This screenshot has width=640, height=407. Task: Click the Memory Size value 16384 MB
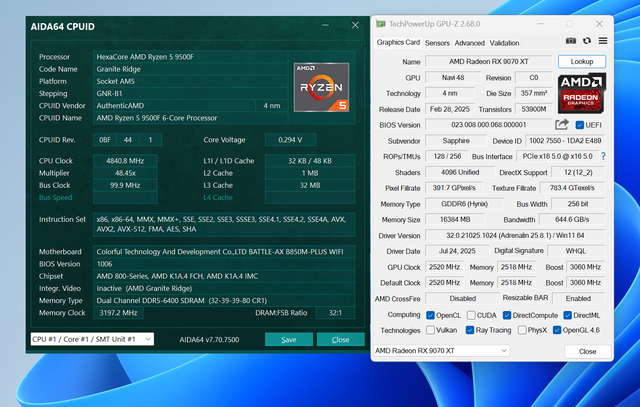(x=455, y=220)
